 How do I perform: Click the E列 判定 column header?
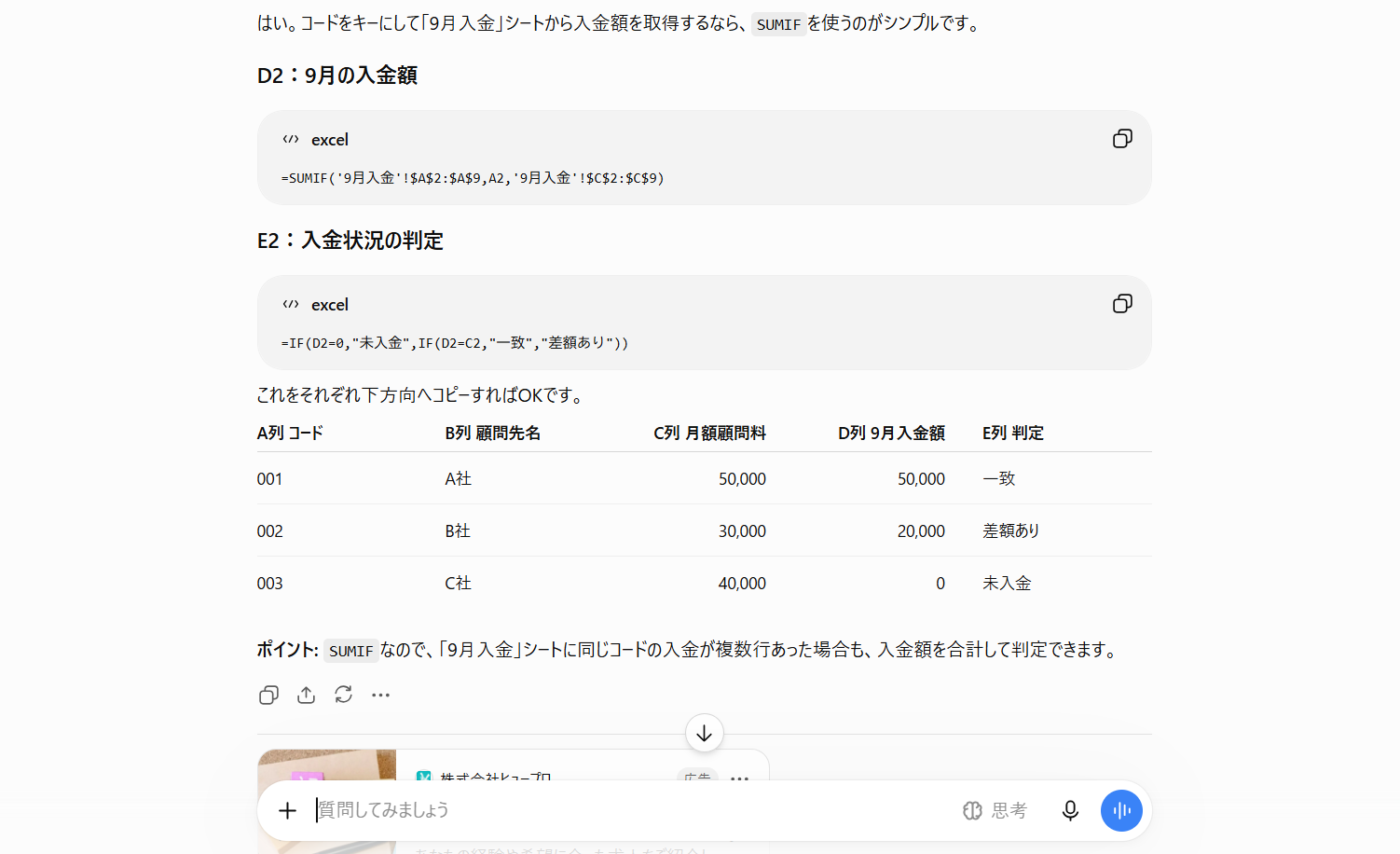(1013, 433)
